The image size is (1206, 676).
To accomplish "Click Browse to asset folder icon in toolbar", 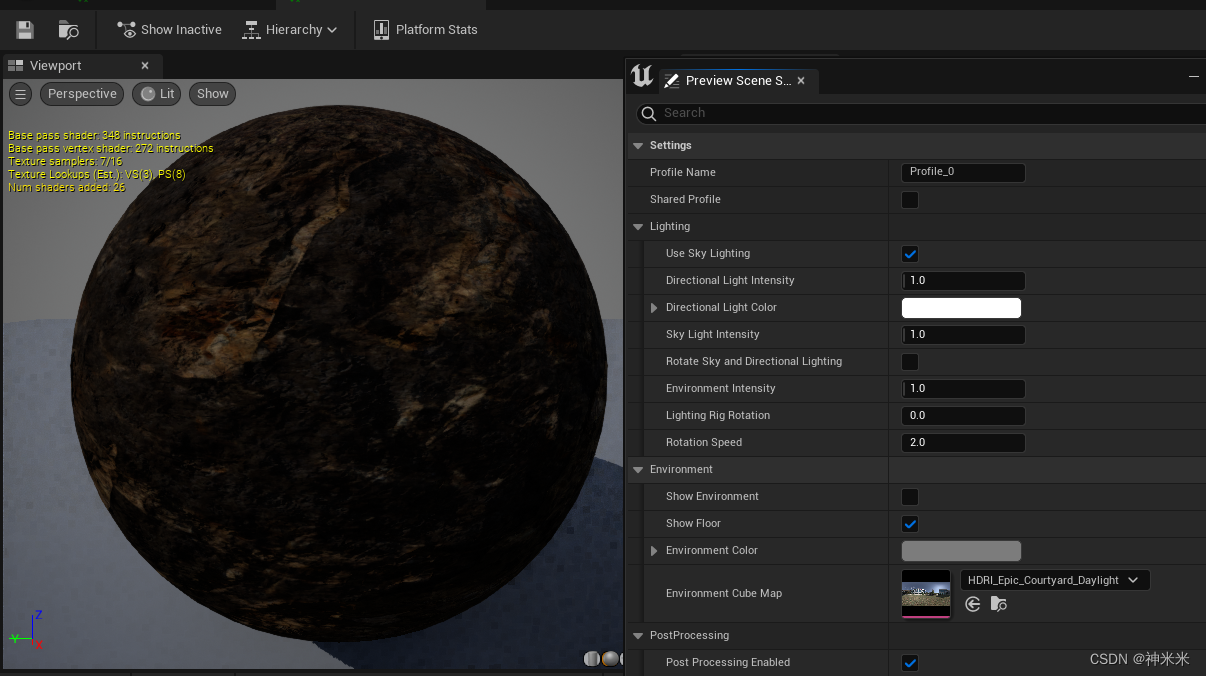I will [x=69, y=30].
